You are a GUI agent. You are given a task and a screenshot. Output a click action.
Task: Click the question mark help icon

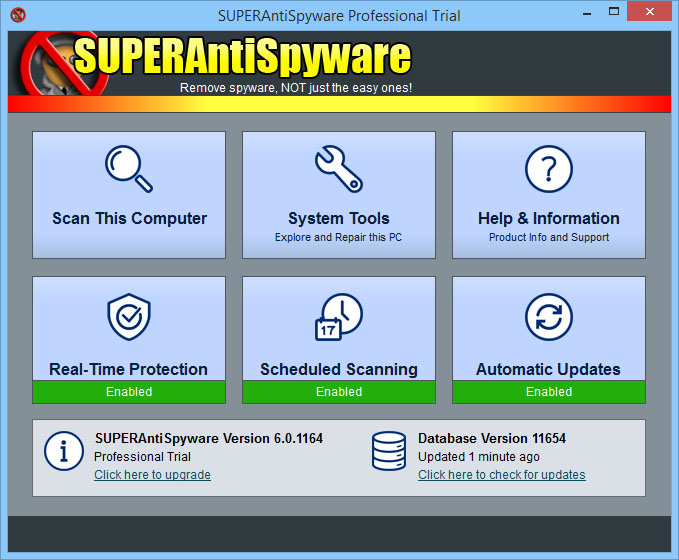(x=548, y=168)
